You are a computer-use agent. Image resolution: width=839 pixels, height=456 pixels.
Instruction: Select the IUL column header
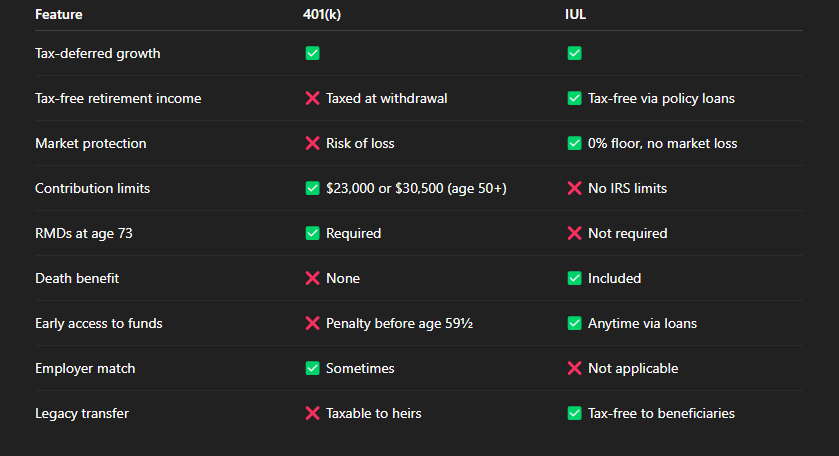[575, 14]
